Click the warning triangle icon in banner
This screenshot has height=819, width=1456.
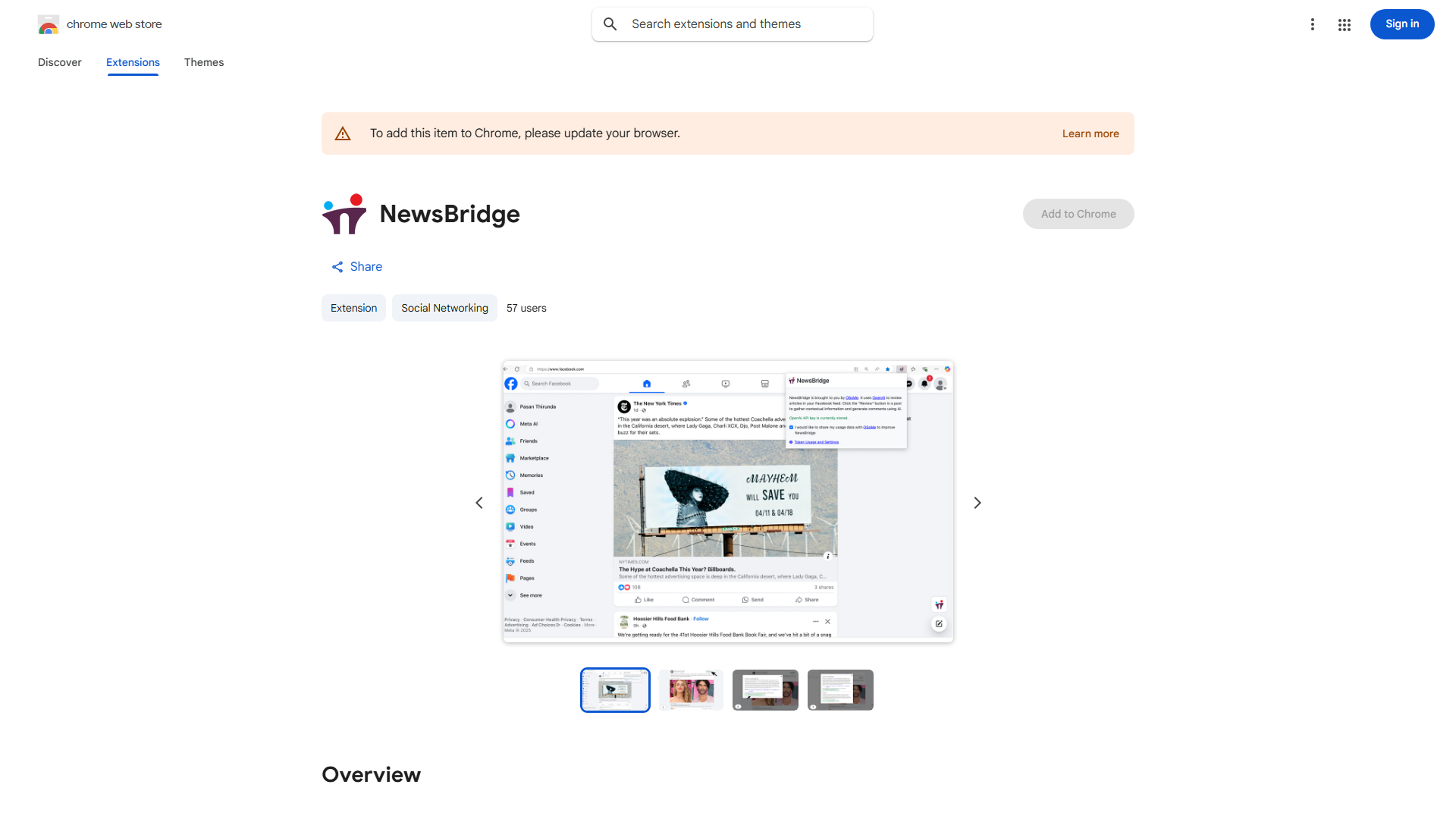(x=343, y=133)
